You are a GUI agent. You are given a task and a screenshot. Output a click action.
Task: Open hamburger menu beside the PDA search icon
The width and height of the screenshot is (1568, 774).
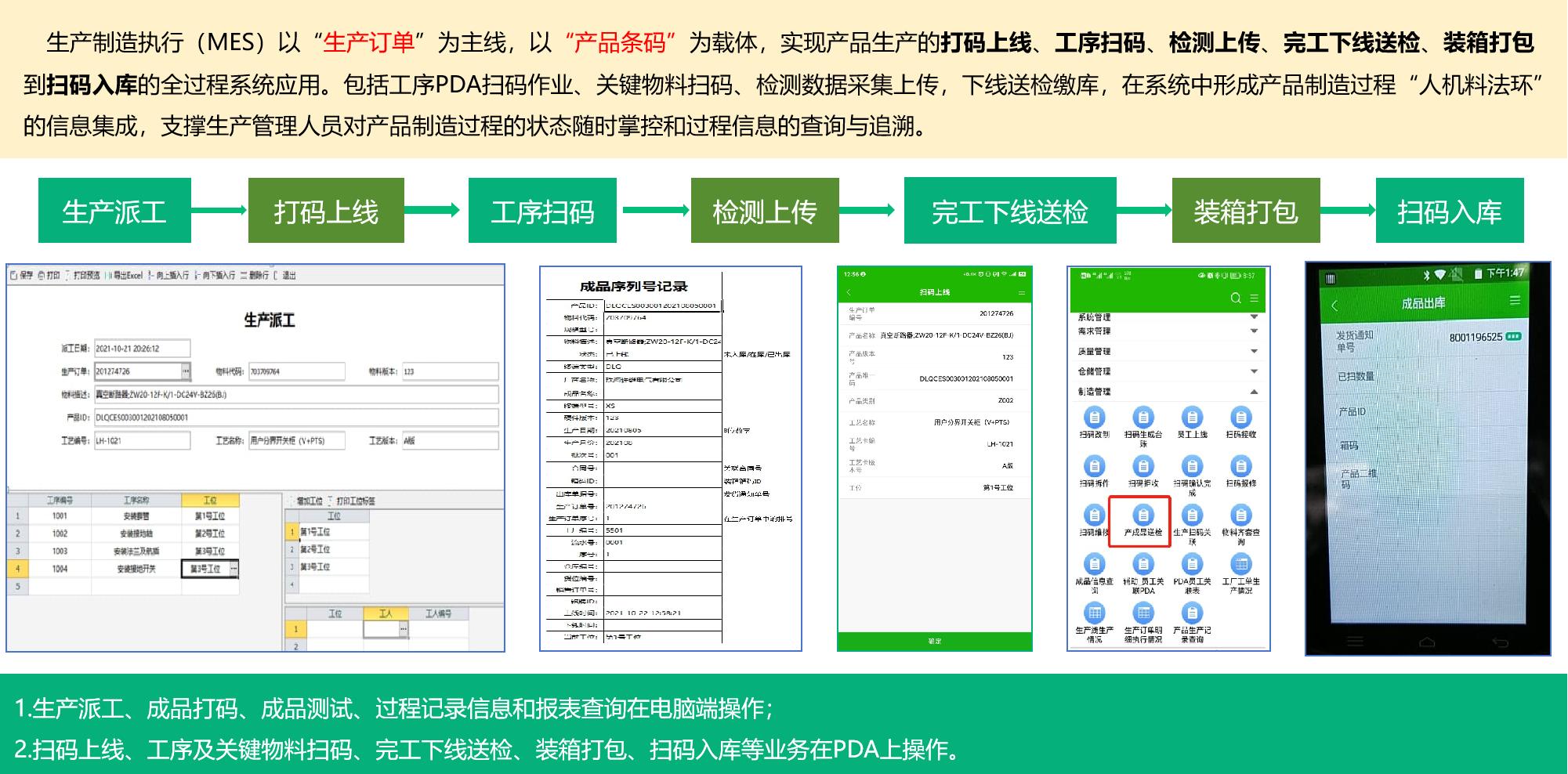tap(1254, 298)
